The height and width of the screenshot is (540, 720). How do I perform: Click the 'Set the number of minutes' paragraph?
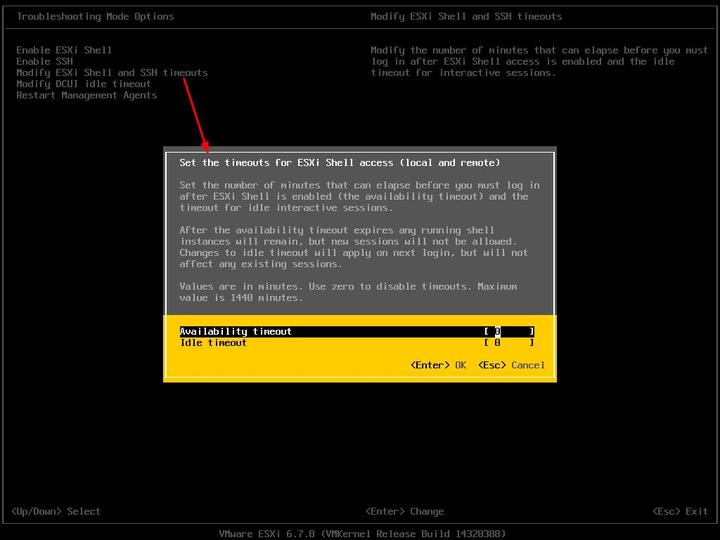[360, 197]
